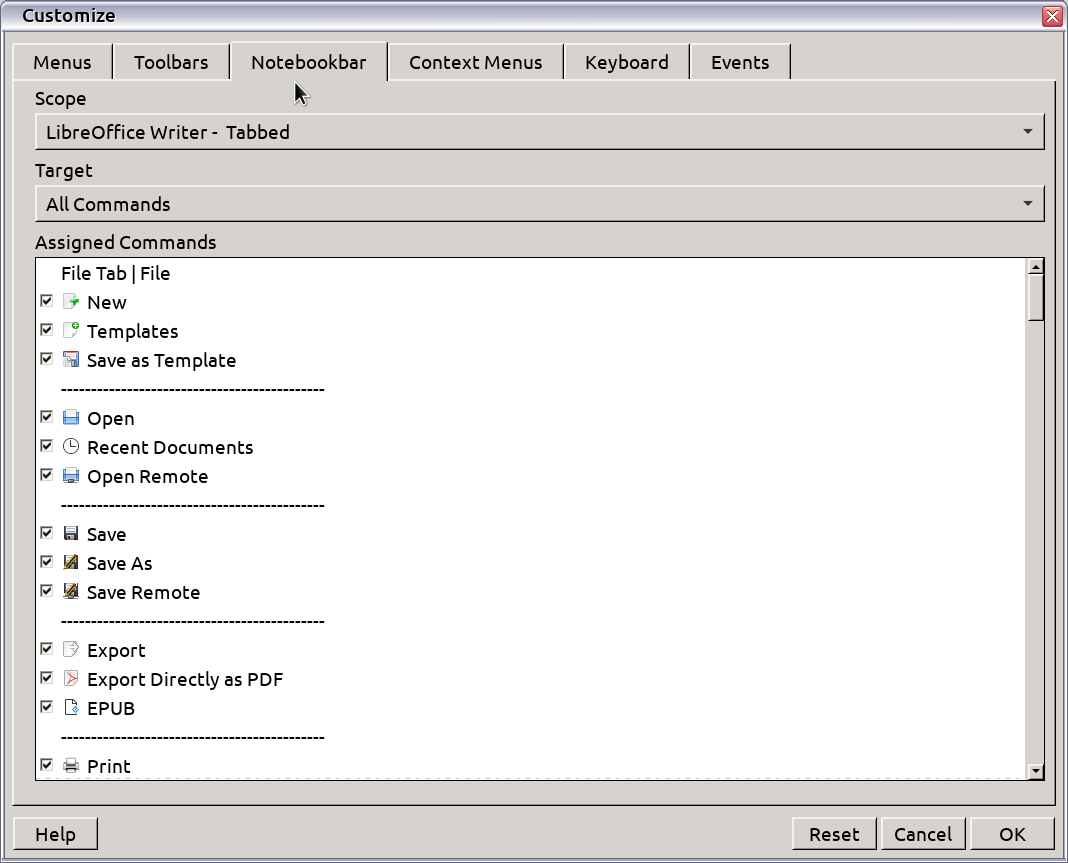Viewport: 1068px width, 863px height.
Task: Open the Events tab
Action: pos(740,62)
